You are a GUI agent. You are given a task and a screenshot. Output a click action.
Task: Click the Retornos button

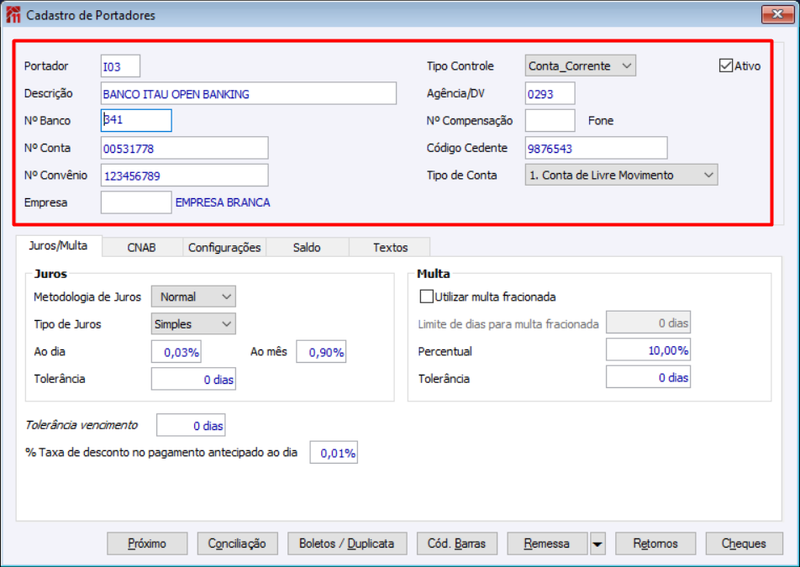point(655,544)
